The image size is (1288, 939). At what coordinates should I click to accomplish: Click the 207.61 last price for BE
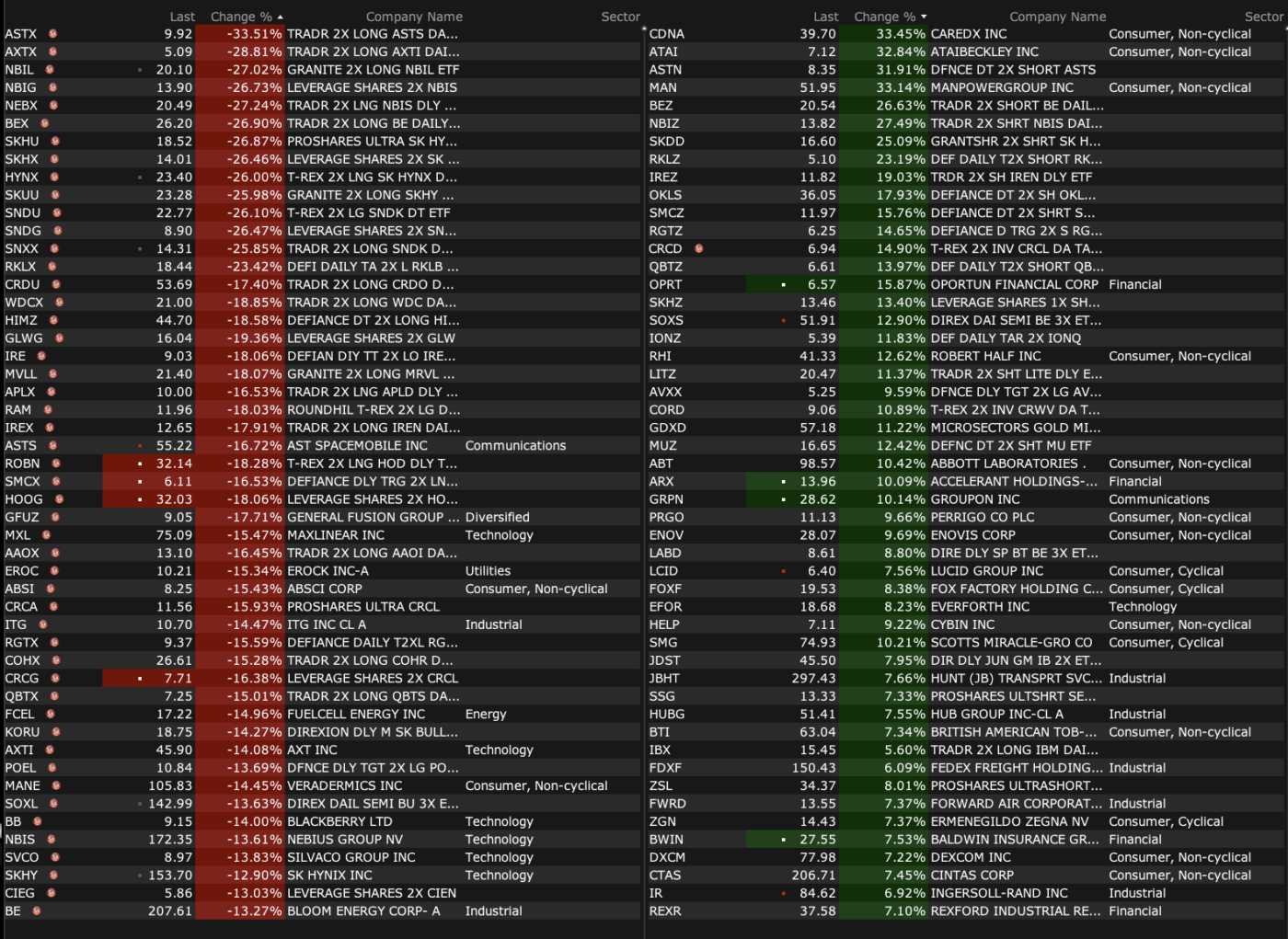click(x=170, y=911)
